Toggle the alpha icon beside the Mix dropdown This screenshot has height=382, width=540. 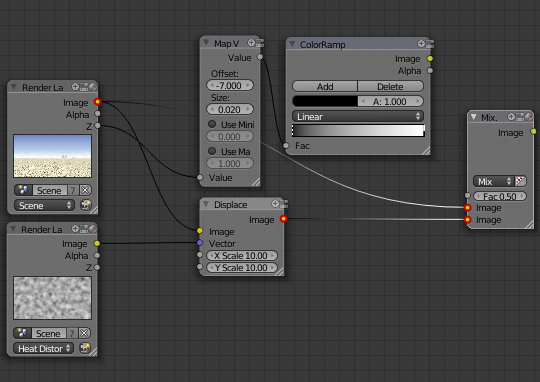click(520, 181)
